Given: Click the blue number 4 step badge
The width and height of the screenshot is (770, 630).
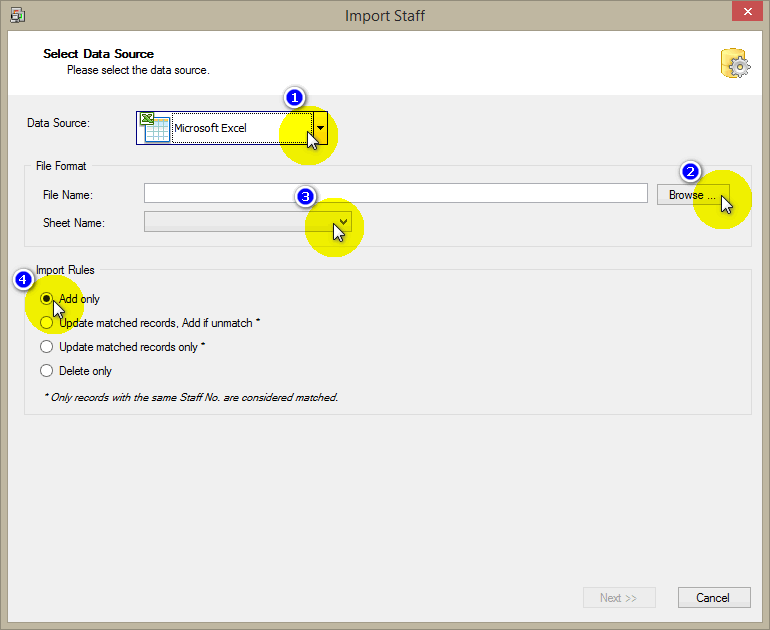Looking at the screenshot, I should pos(23,279).
